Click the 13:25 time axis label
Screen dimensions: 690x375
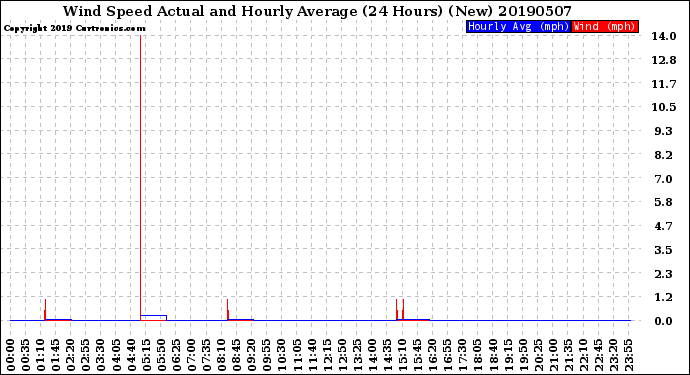pos(358,355)
